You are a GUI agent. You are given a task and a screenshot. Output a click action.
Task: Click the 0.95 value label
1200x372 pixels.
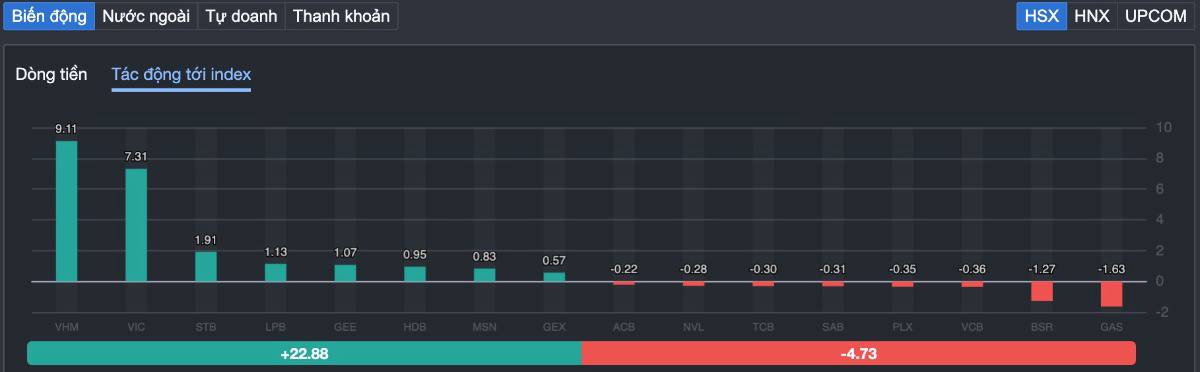click(415, 255)
